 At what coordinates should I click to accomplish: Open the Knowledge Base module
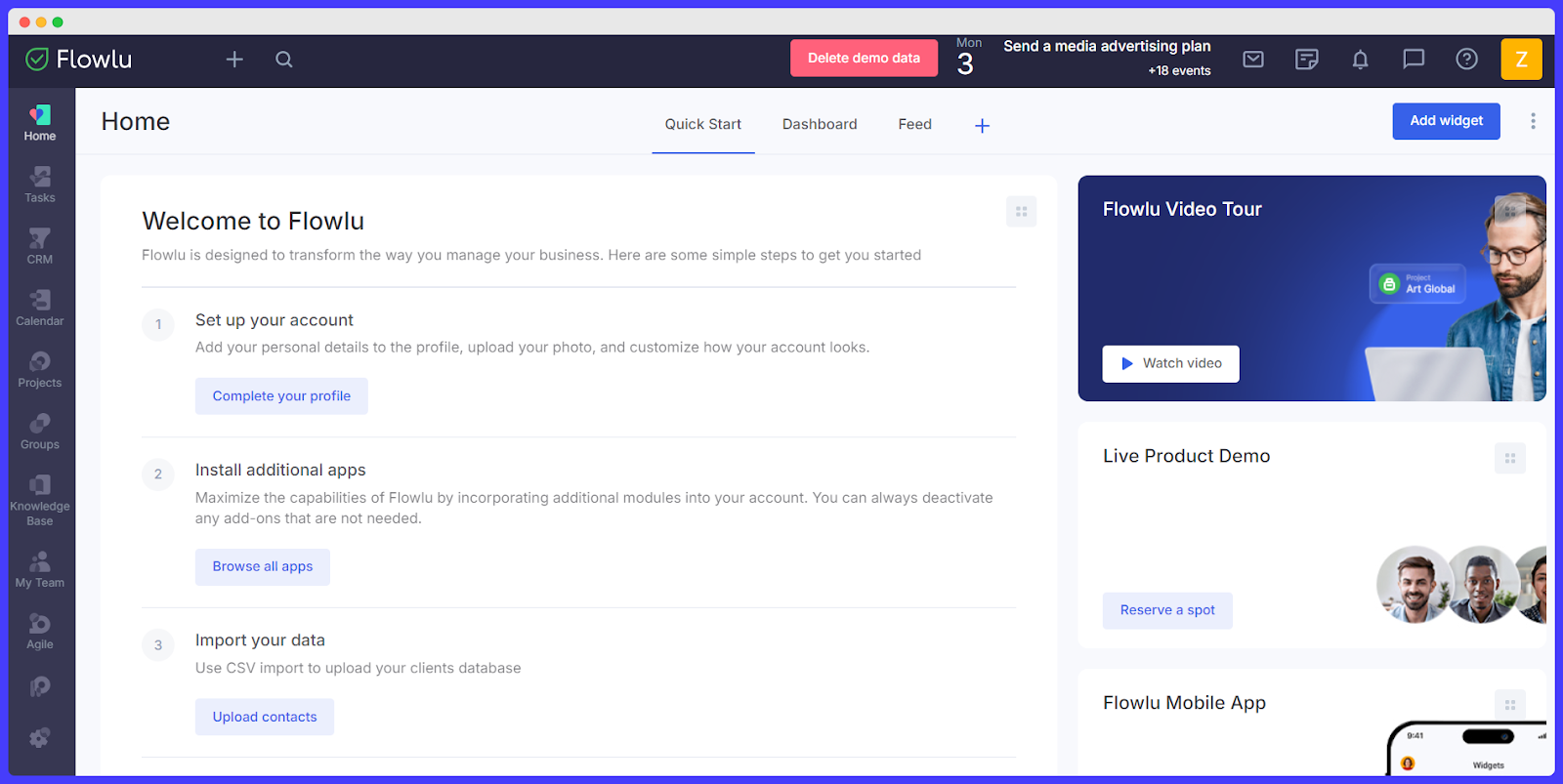point(40,500)
